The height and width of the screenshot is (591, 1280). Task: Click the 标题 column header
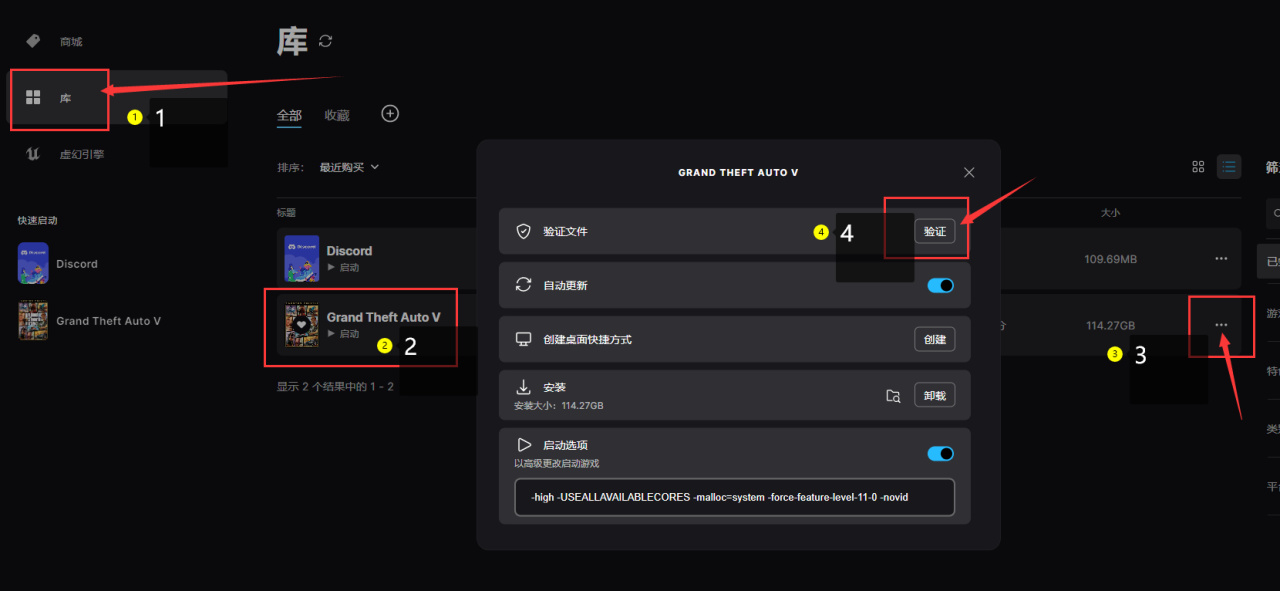[x=286, y=213]
